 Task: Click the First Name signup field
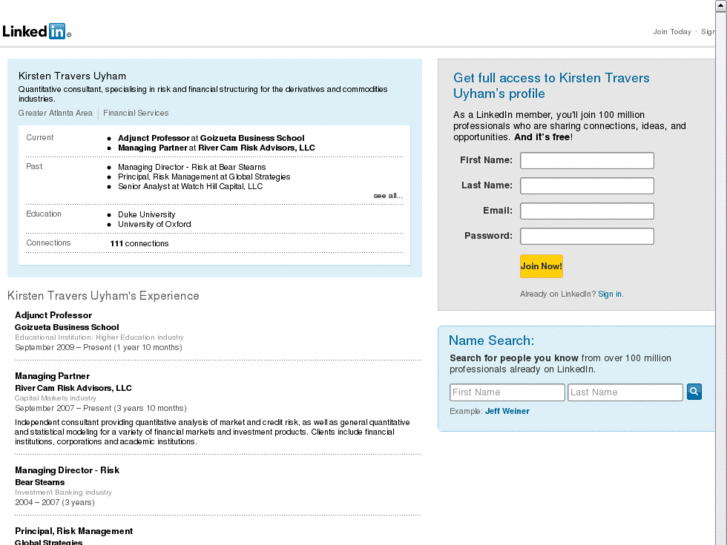[587, 160]
